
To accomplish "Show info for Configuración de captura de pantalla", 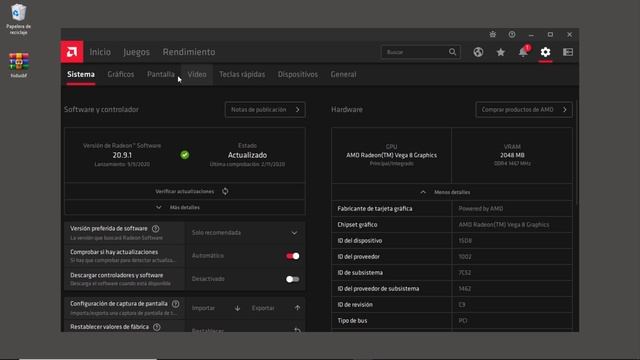I will tap(176, 304).
